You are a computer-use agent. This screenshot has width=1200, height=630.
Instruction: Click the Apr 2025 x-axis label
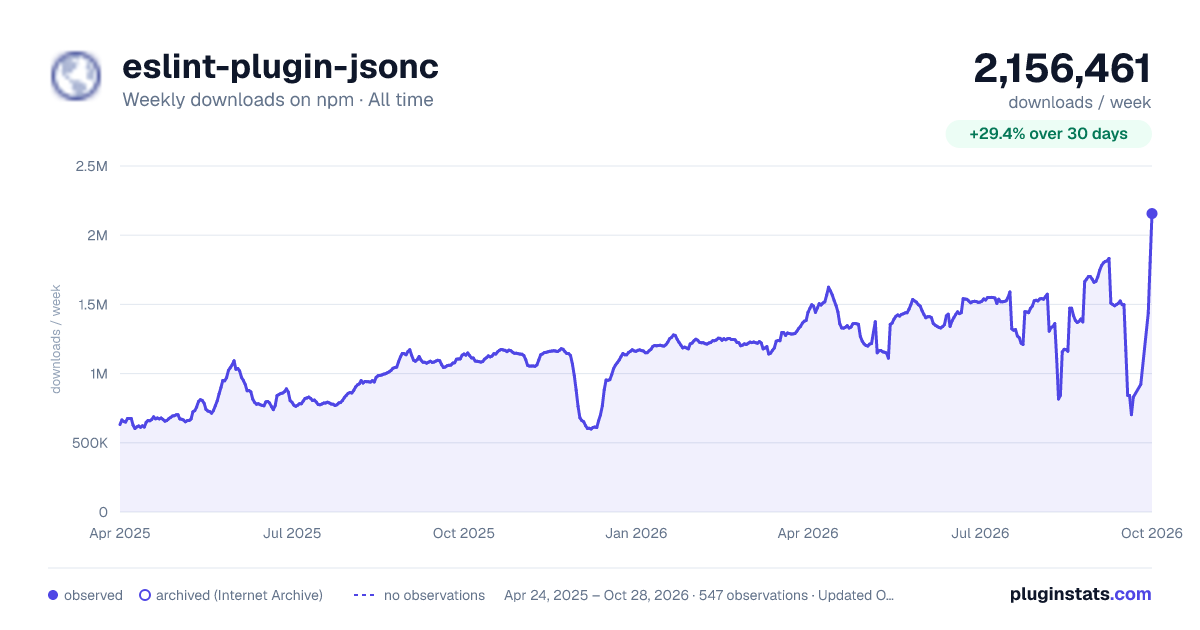coord(120,533)
